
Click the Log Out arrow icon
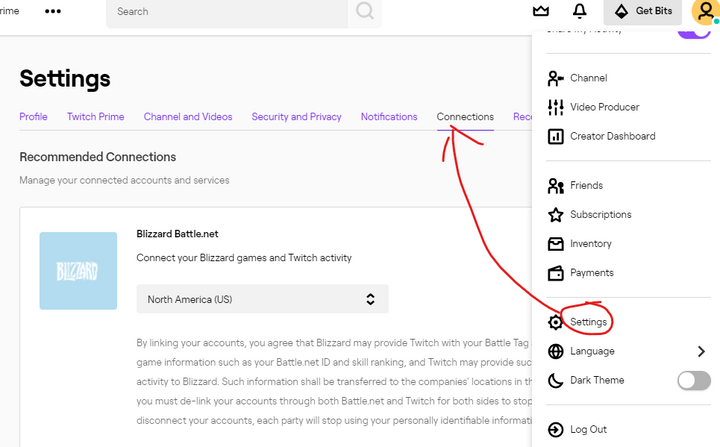tap(556, 430)
